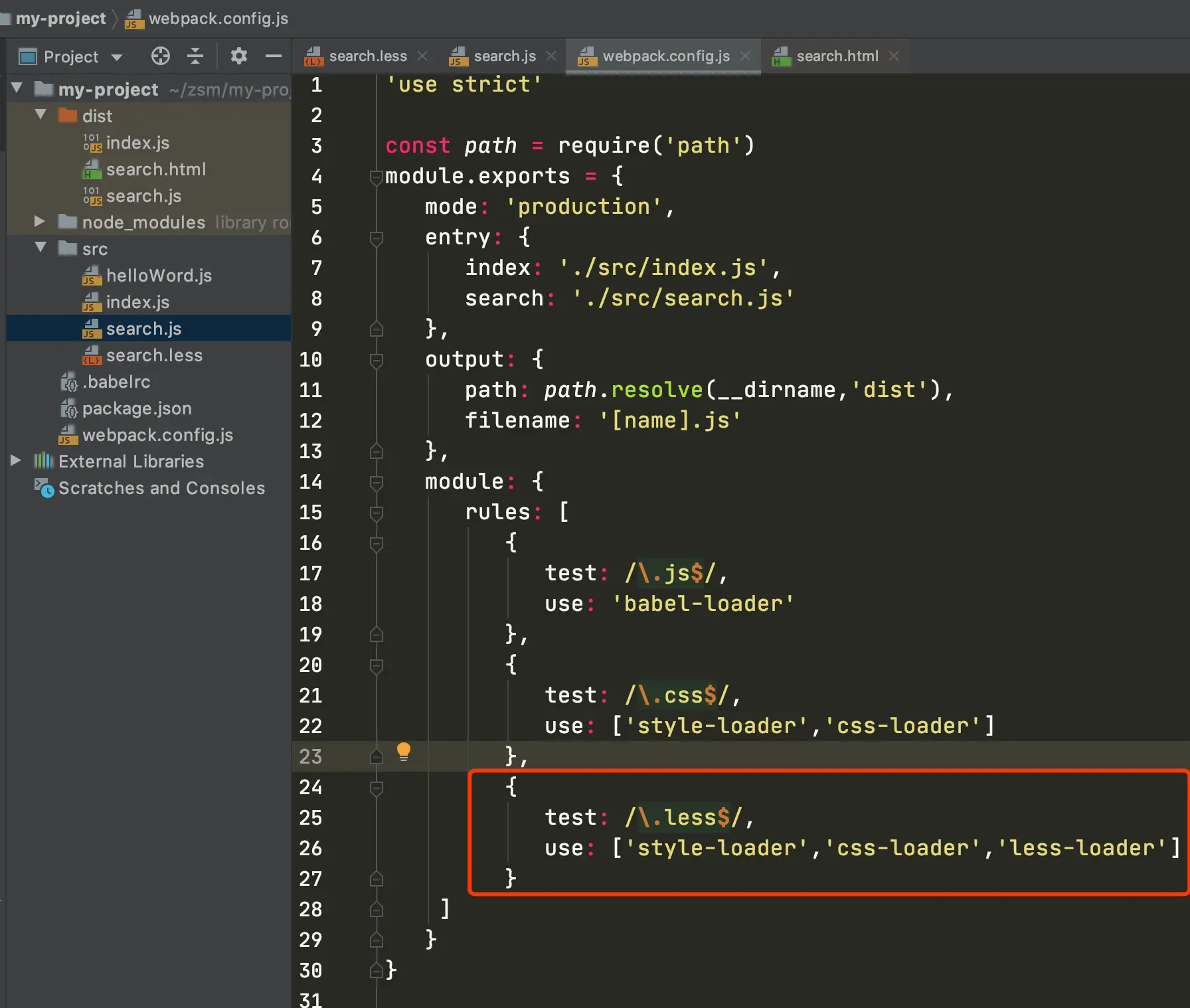1190x1008 pixels.
Task: Click my-project in the breadcrumb bar
Action: 60,19
